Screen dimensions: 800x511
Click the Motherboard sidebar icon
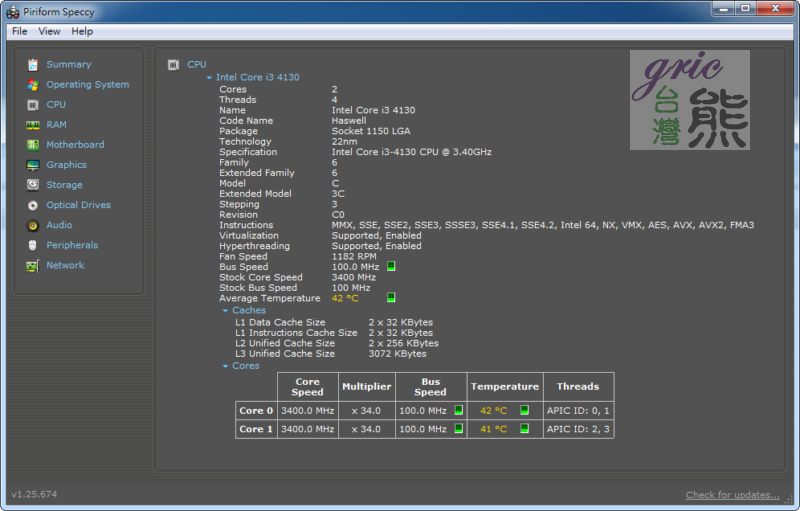point(33,145)
